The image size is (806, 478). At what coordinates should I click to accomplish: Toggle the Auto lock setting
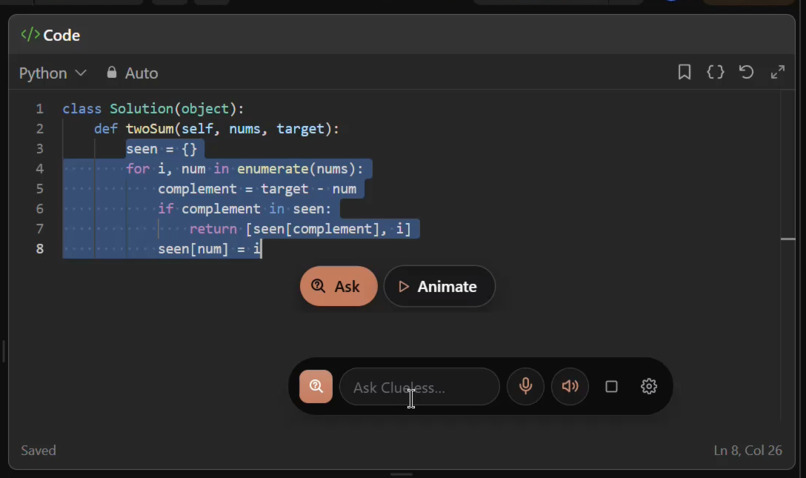click(132, 73)
